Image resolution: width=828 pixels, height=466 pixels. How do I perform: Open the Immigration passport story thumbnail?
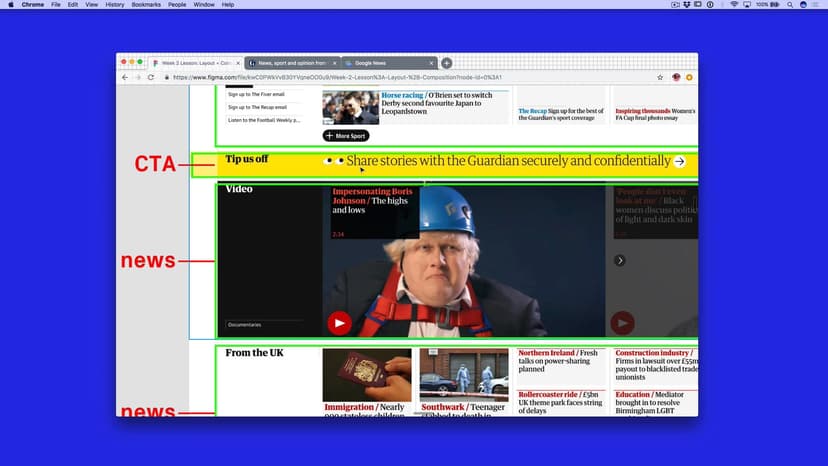coord(367,375)
